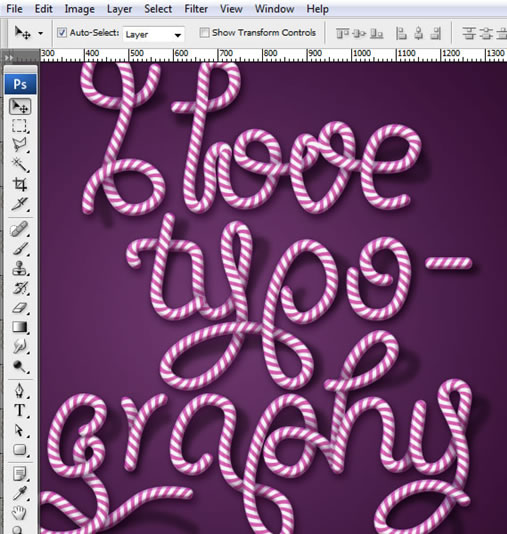Open the Filter menu

pyautogui.click(x=196, y=9)
